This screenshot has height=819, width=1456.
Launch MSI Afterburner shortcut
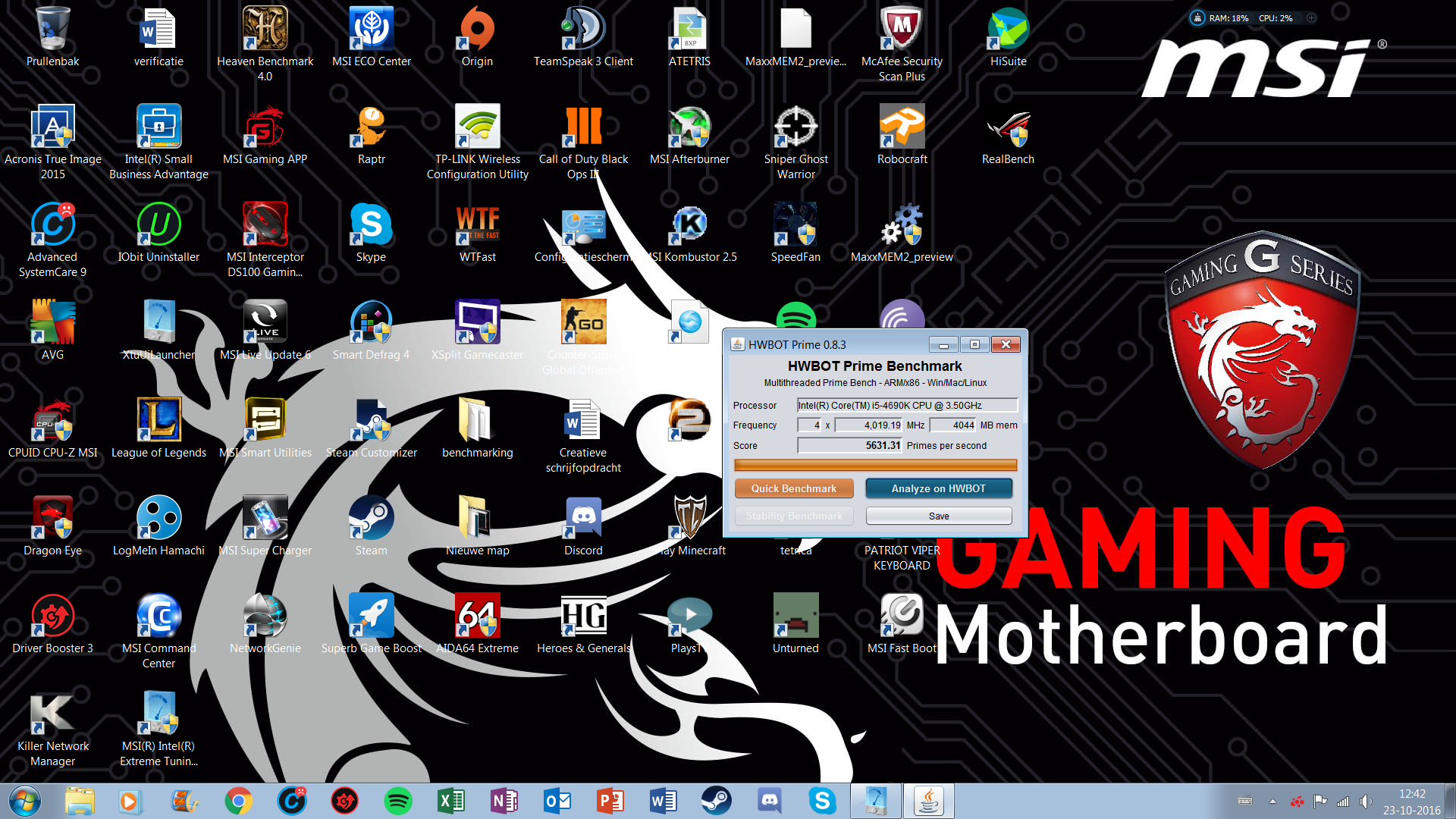[689, 134]
